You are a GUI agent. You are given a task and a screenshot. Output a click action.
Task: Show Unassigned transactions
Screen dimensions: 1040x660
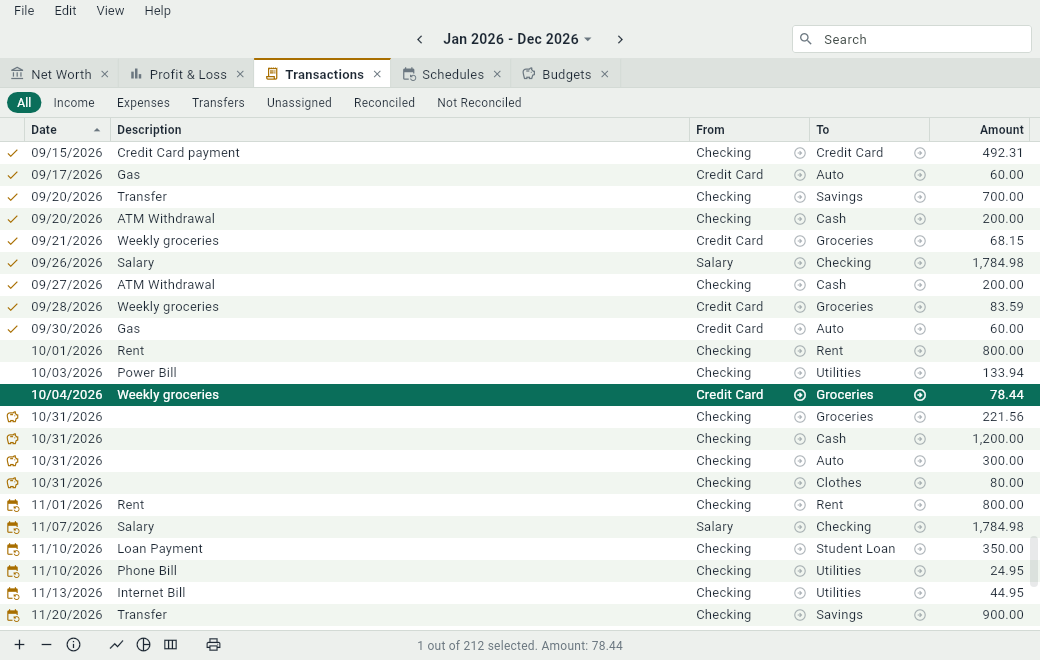pyautogui.click(x=299, y=103)
